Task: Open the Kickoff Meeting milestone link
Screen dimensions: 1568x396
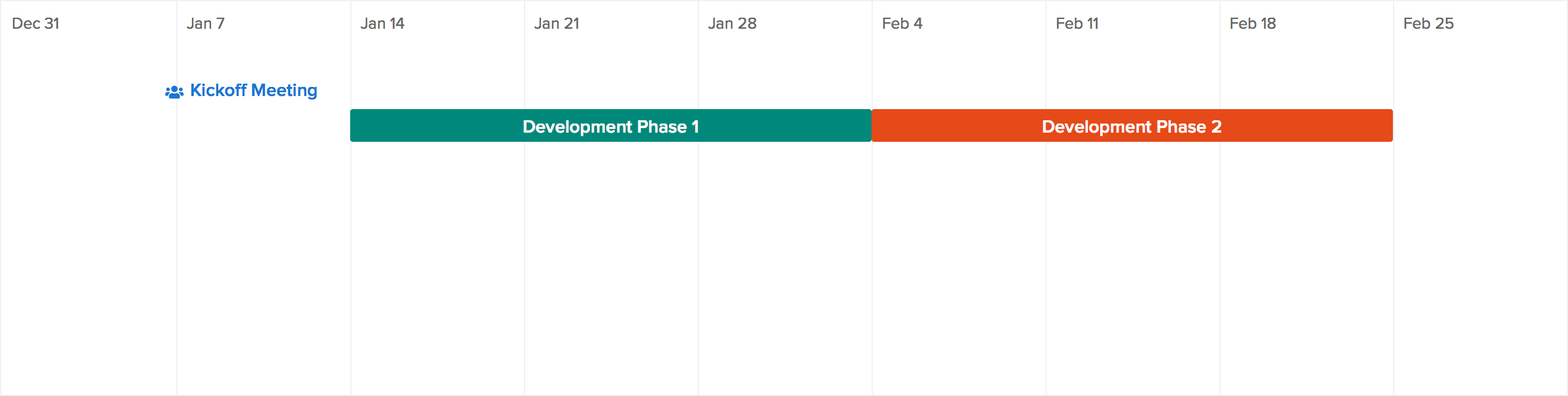Action: [x=253, y=90]
